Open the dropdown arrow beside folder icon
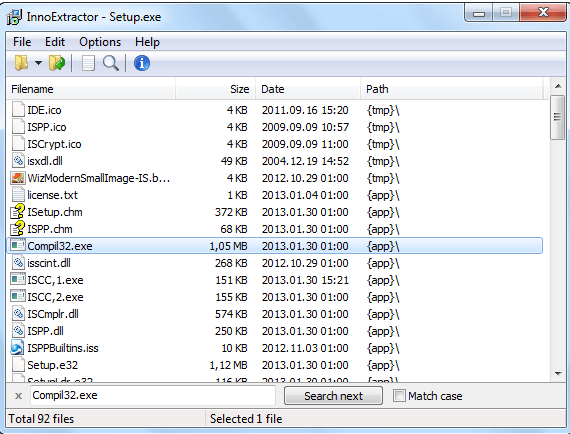Viewport: 570px width, 434px height. coord(38,63)
